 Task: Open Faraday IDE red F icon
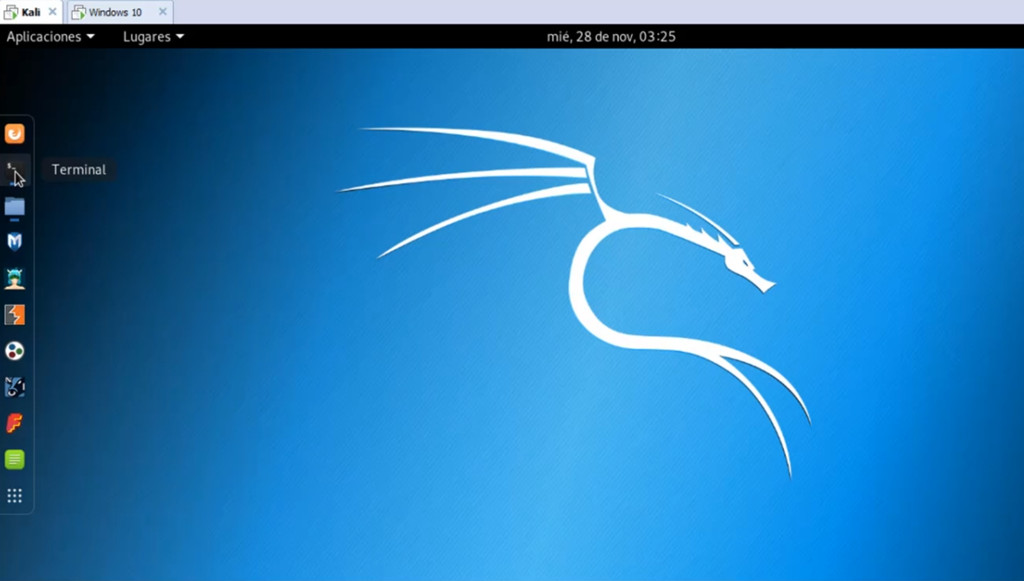tap(14, 423)
